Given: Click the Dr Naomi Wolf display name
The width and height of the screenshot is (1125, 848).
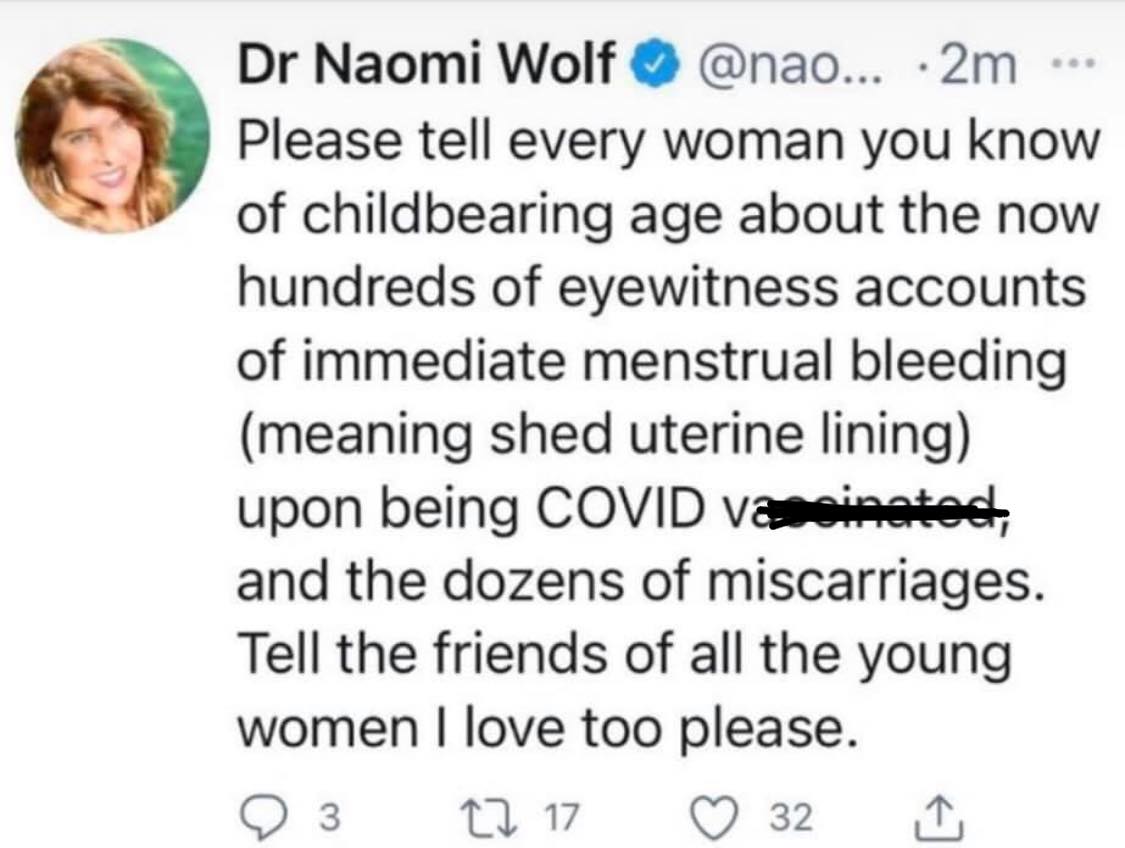Looking at the screenshot, I should [x=427, y=67].
